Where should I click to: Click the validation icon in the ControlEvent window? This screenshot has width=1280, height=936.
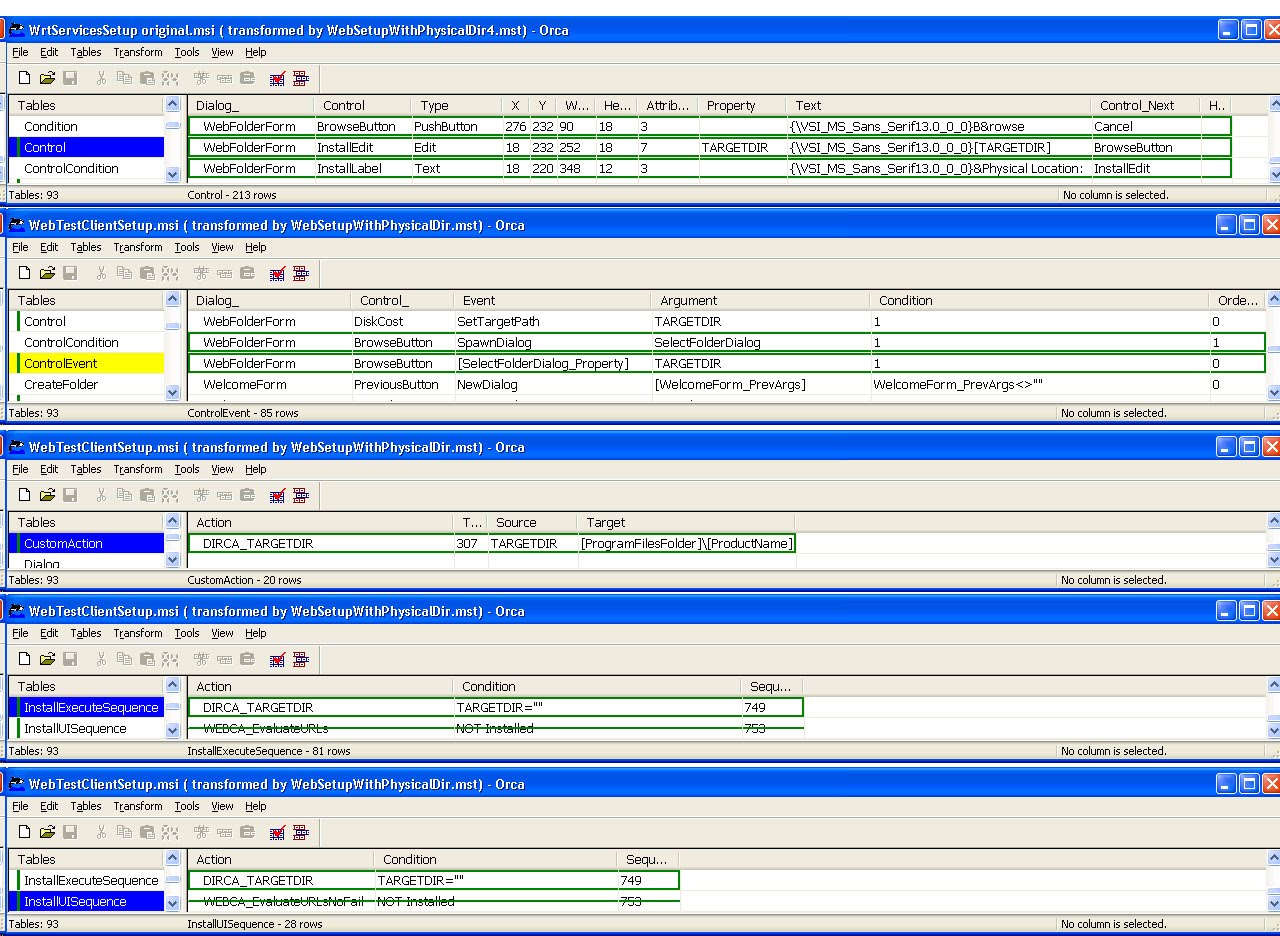[277, 273]
